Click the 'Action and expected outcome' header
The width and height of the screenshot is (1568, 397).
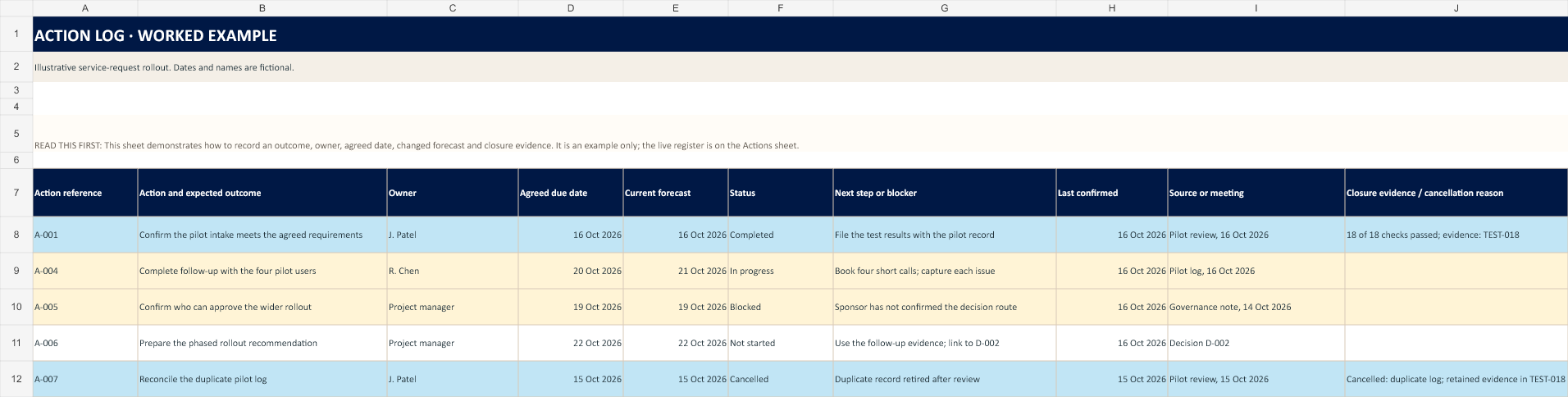(262, 193)
